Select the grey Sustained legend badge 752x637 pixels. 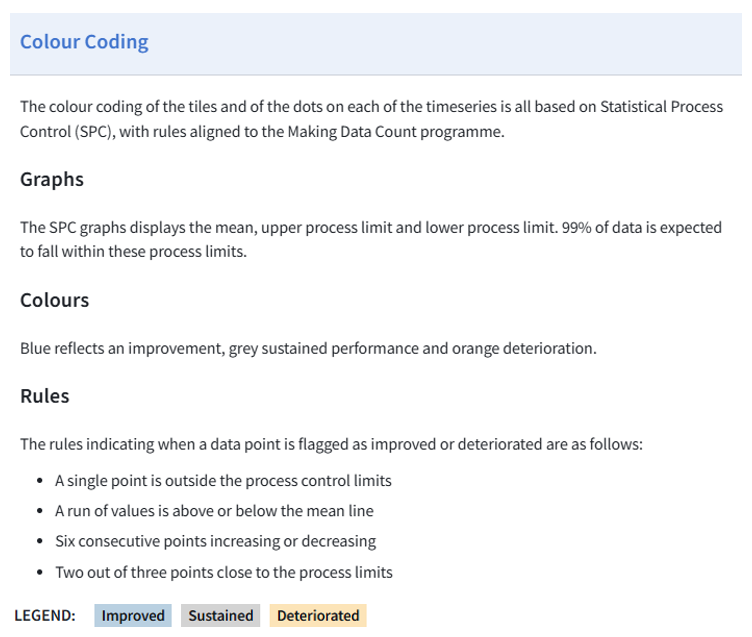tap(220, 616)
